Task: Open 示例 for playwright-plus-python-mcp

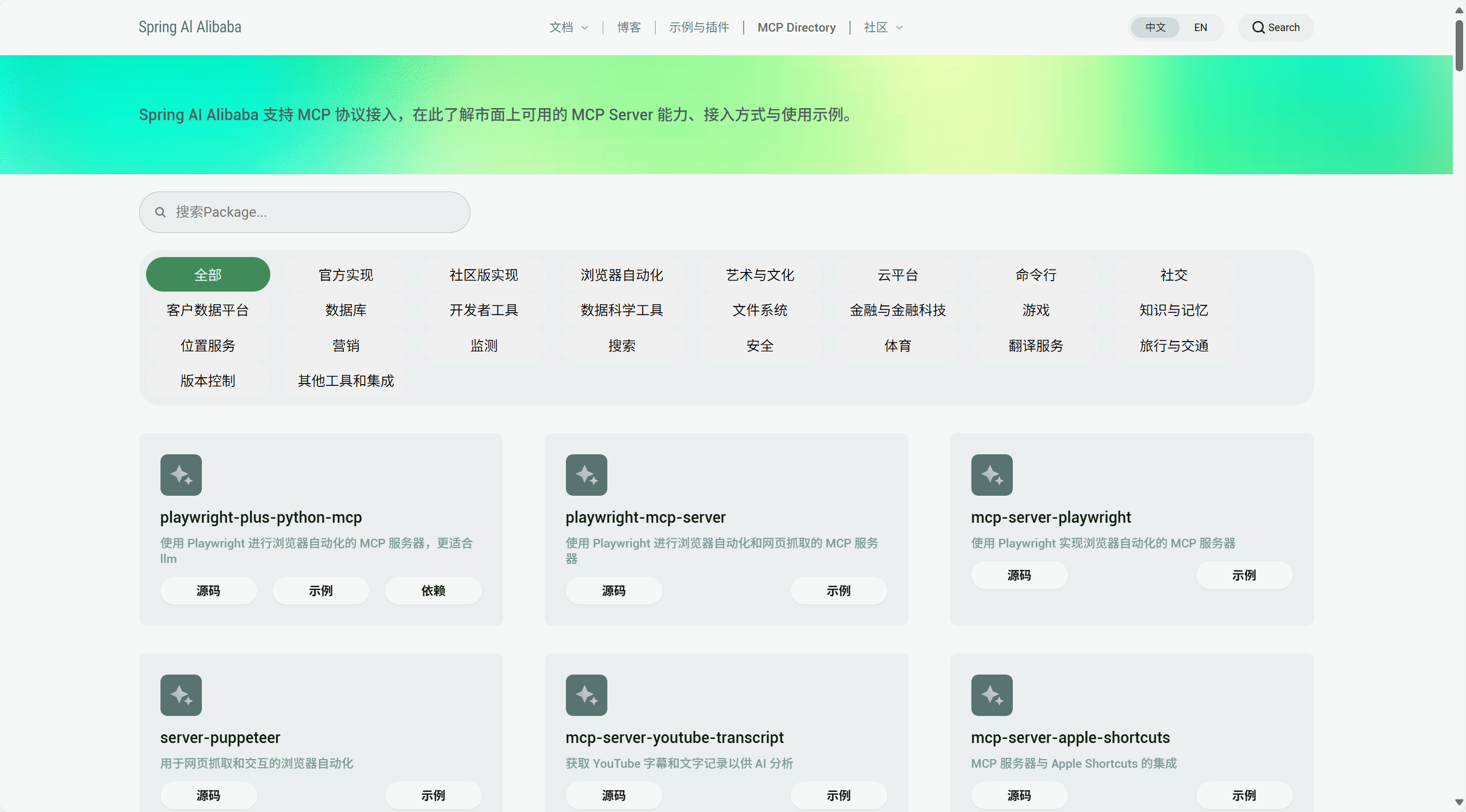Action: click(321, 591)
